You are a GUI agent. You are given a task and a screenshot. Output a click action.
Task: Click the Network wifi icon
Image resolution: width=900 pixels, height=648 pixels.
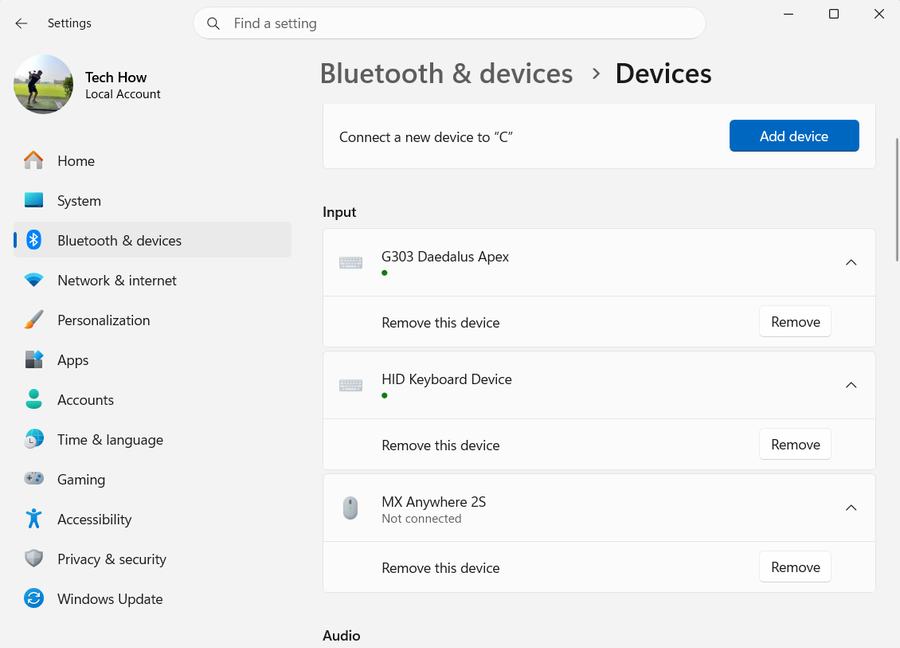pyautogui.click(x=34, y=280)
